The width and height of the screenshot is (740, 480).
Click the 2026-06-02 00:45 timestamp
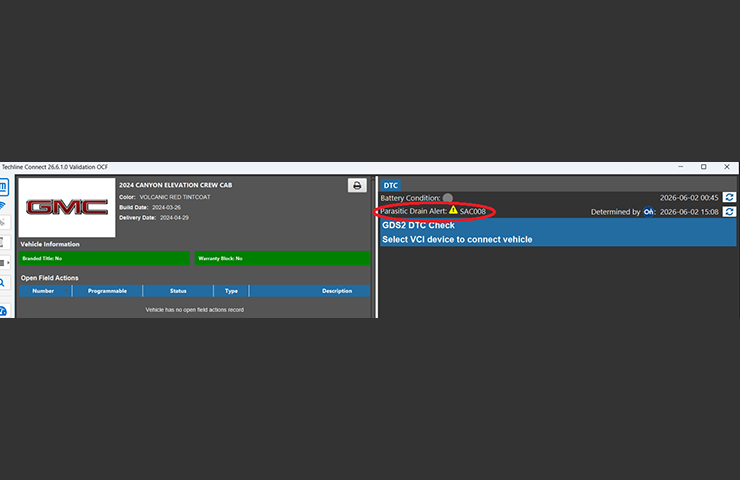[689, 198]
